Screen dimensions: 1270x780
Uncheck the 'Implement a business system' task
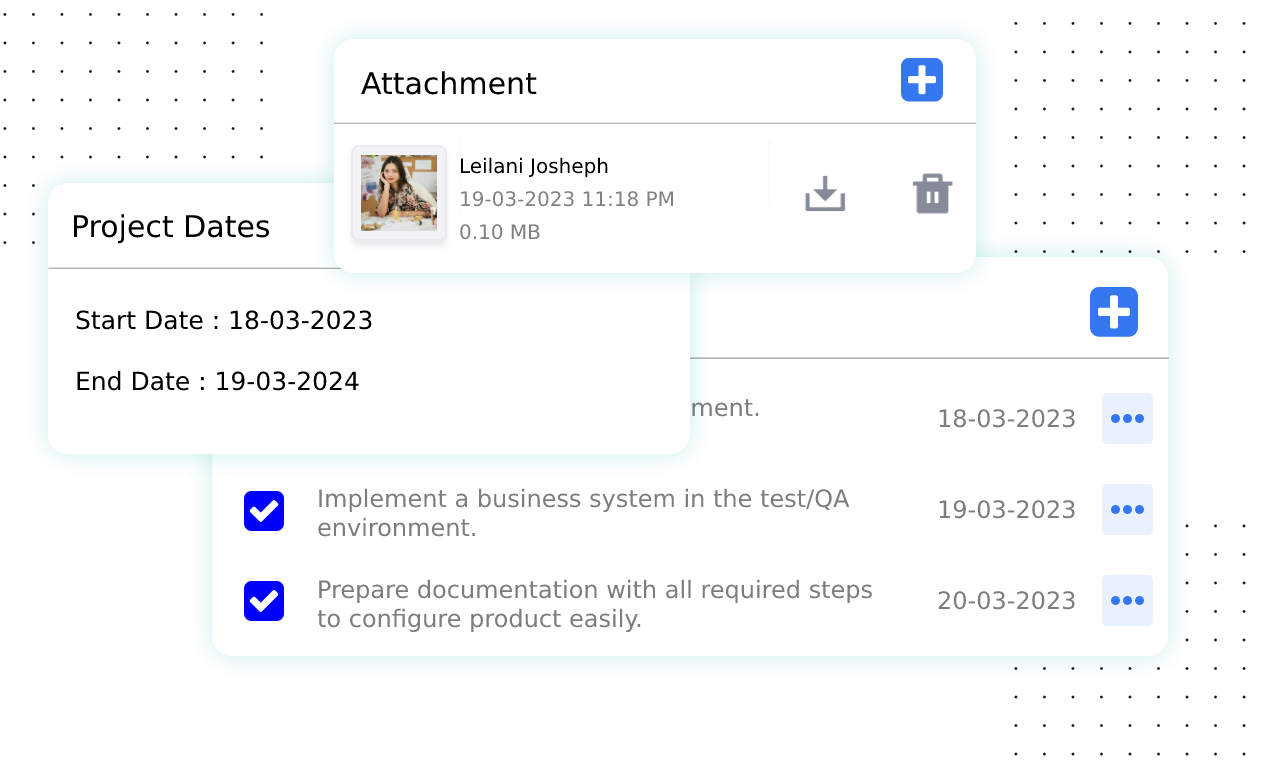coord(264,511)
